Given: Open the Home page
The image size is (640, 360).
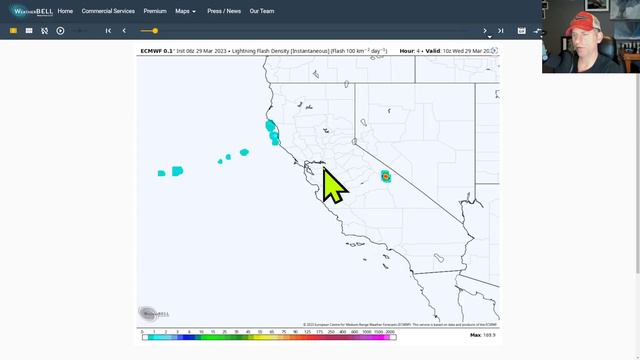Looking at the screenshot, I should coord(65,11).
